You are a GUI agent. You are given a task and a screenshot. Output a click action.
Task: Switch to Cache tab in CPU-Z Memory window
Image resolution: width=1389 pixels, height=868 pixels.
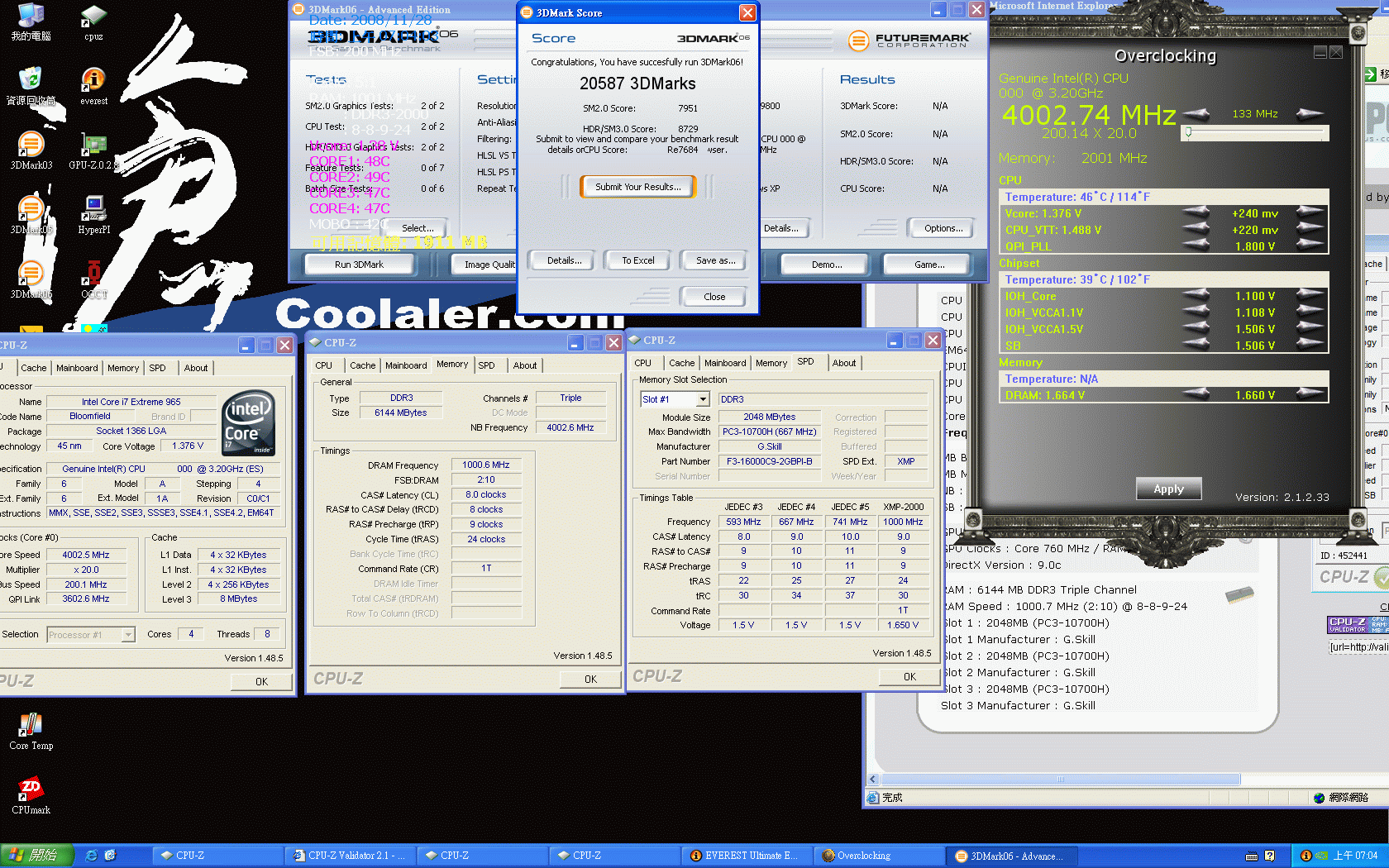[362, 365]
